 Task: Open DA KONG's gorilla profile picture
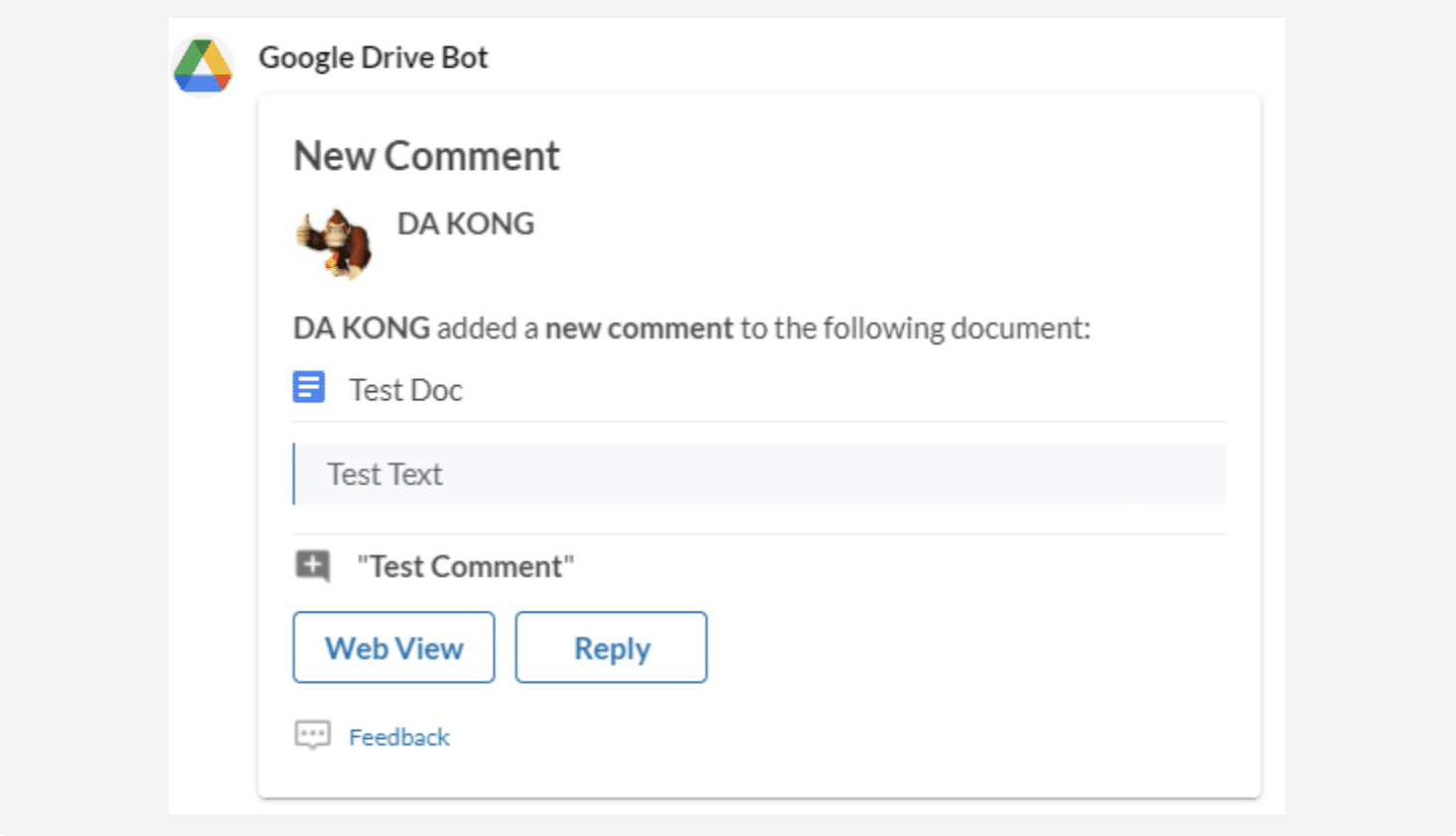(x=335, y=243)
